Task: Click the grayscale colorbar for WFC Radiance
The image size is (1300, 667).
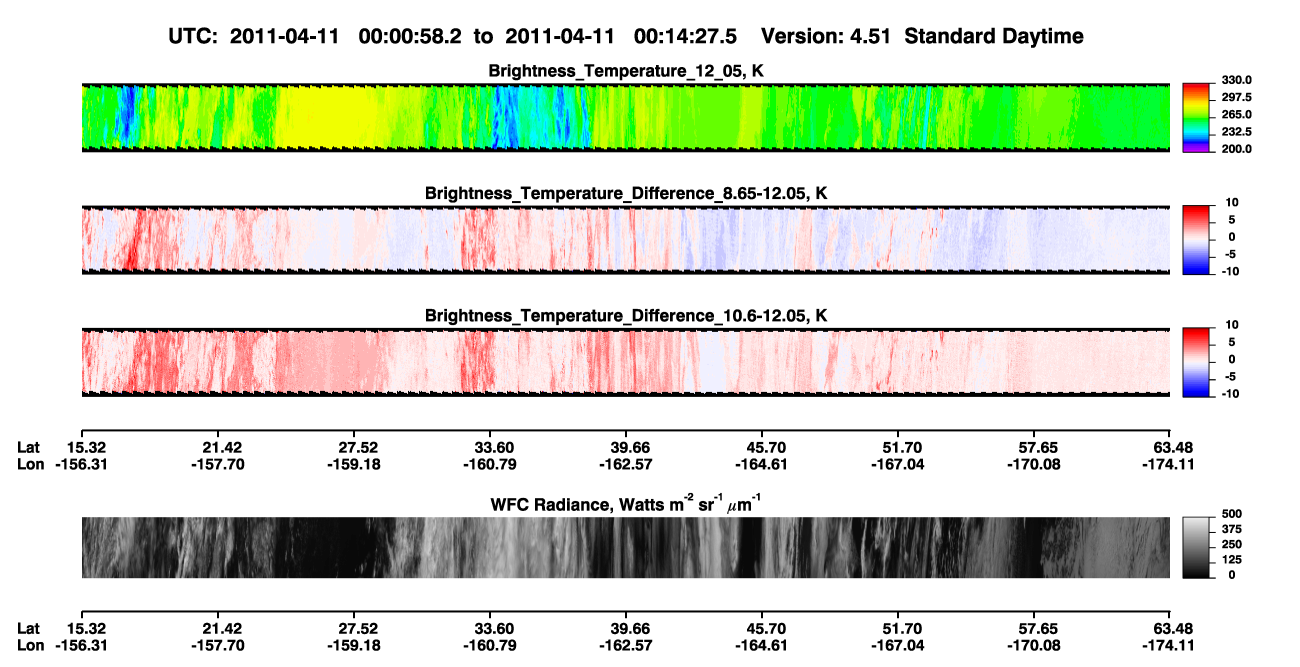Action: coord(1195,548)
